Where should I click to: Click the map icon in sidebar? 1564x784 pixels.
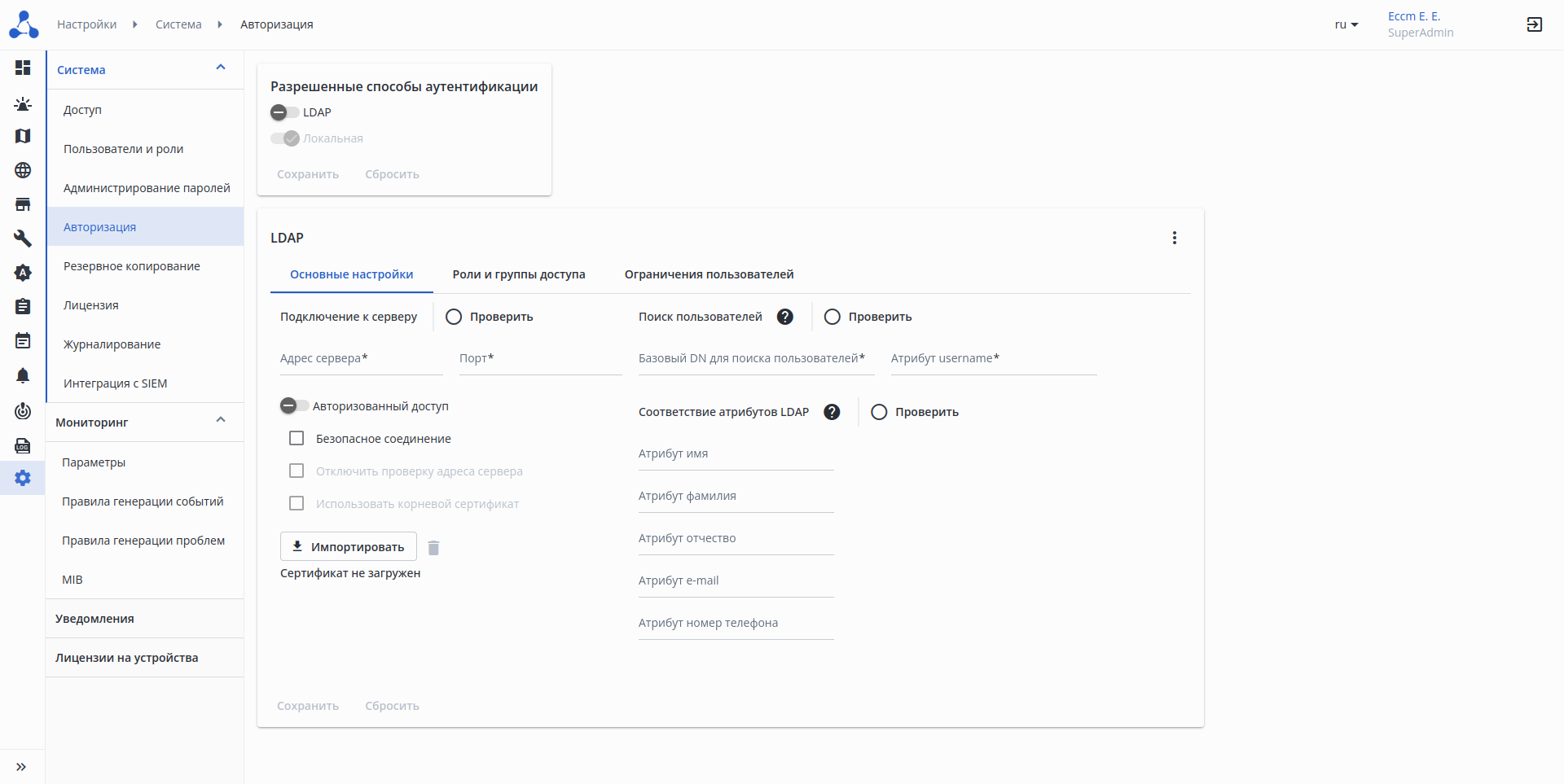pos(23,136)
